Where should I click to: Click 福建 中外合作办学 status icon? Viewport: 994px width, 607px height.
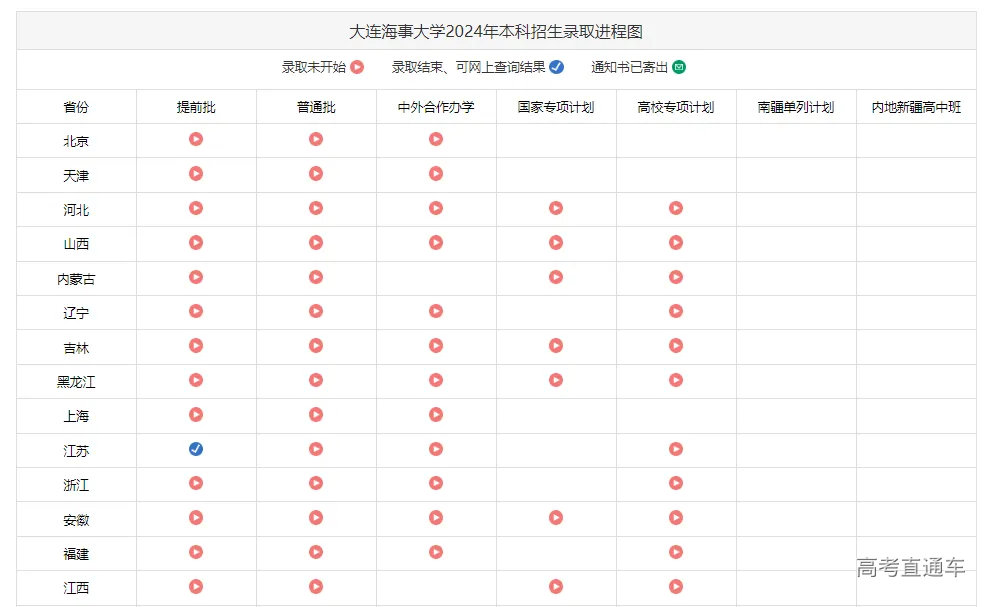pyautogui.click(x=436, y=552)
